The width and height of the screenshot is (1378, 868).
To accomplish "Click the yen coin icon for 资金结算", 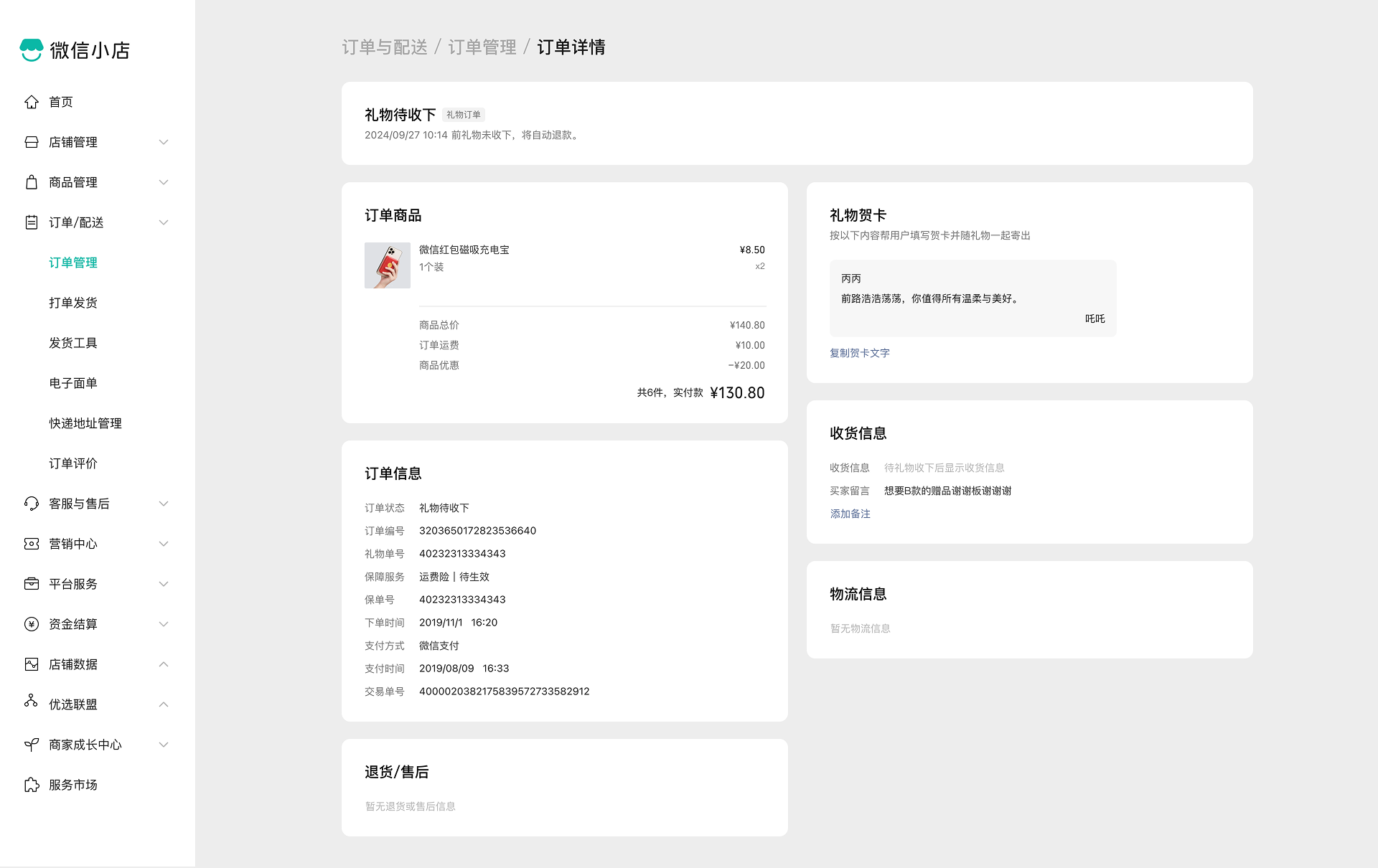I will coord(32,624).
